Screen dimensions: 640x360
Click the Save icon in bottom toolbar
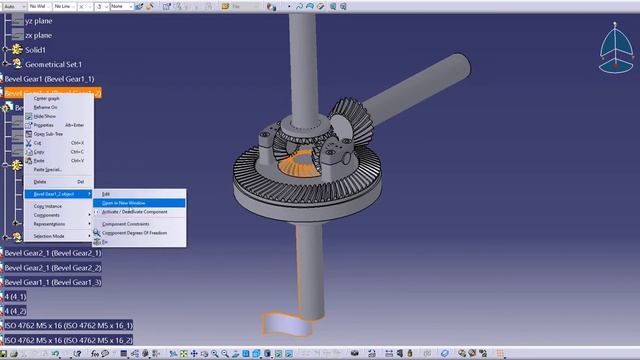pyautogui.click(x=4, y=353)
